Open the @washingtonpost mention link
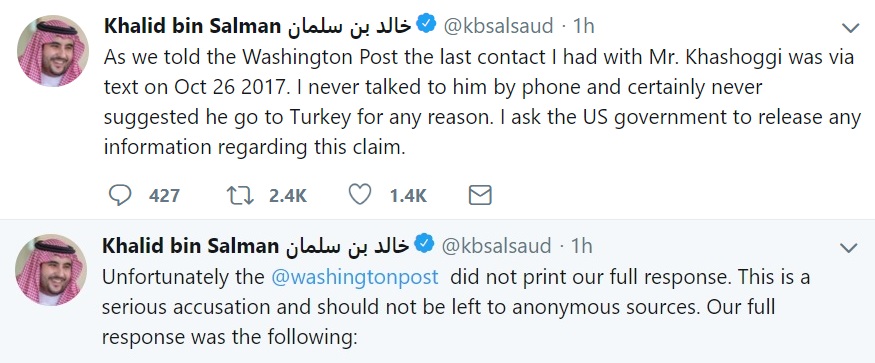The height and width of the screenshot is (363, 875). (x=355, y=278)
